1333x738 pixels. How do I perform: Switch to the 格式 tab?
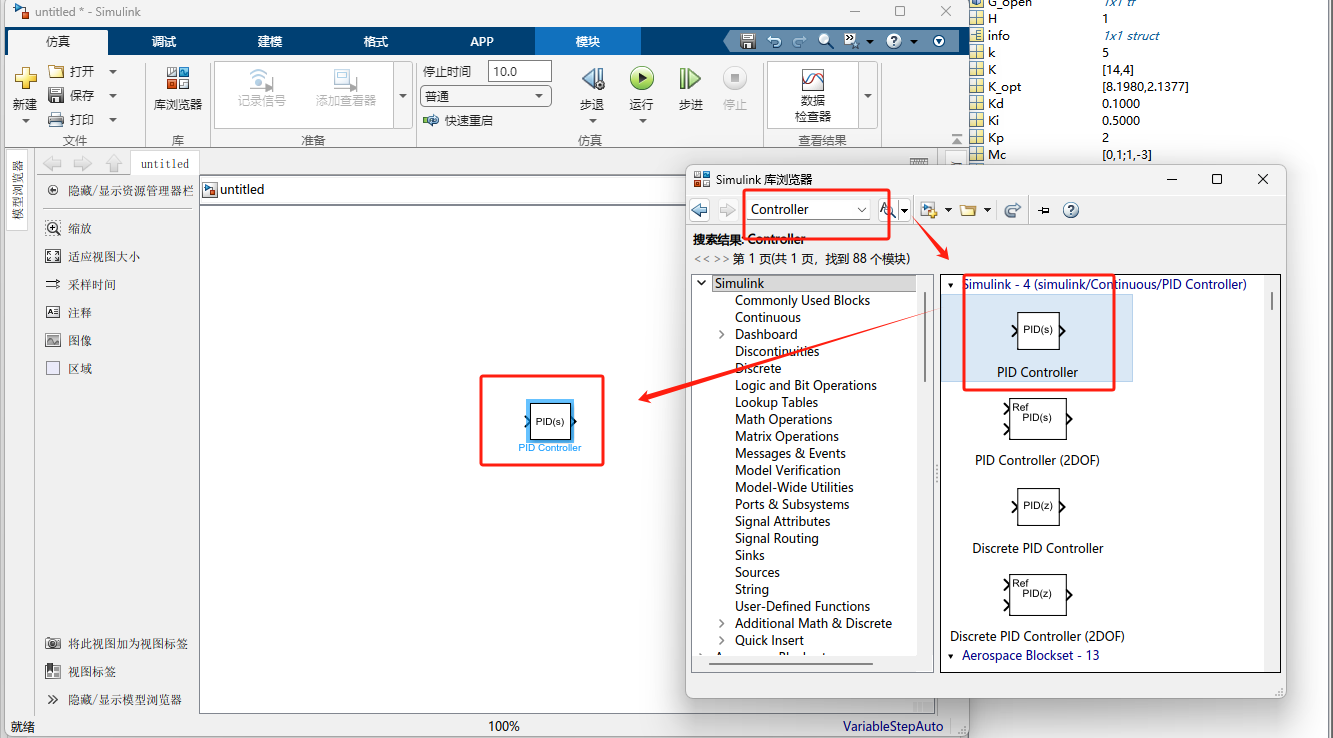tap(376, 42)
